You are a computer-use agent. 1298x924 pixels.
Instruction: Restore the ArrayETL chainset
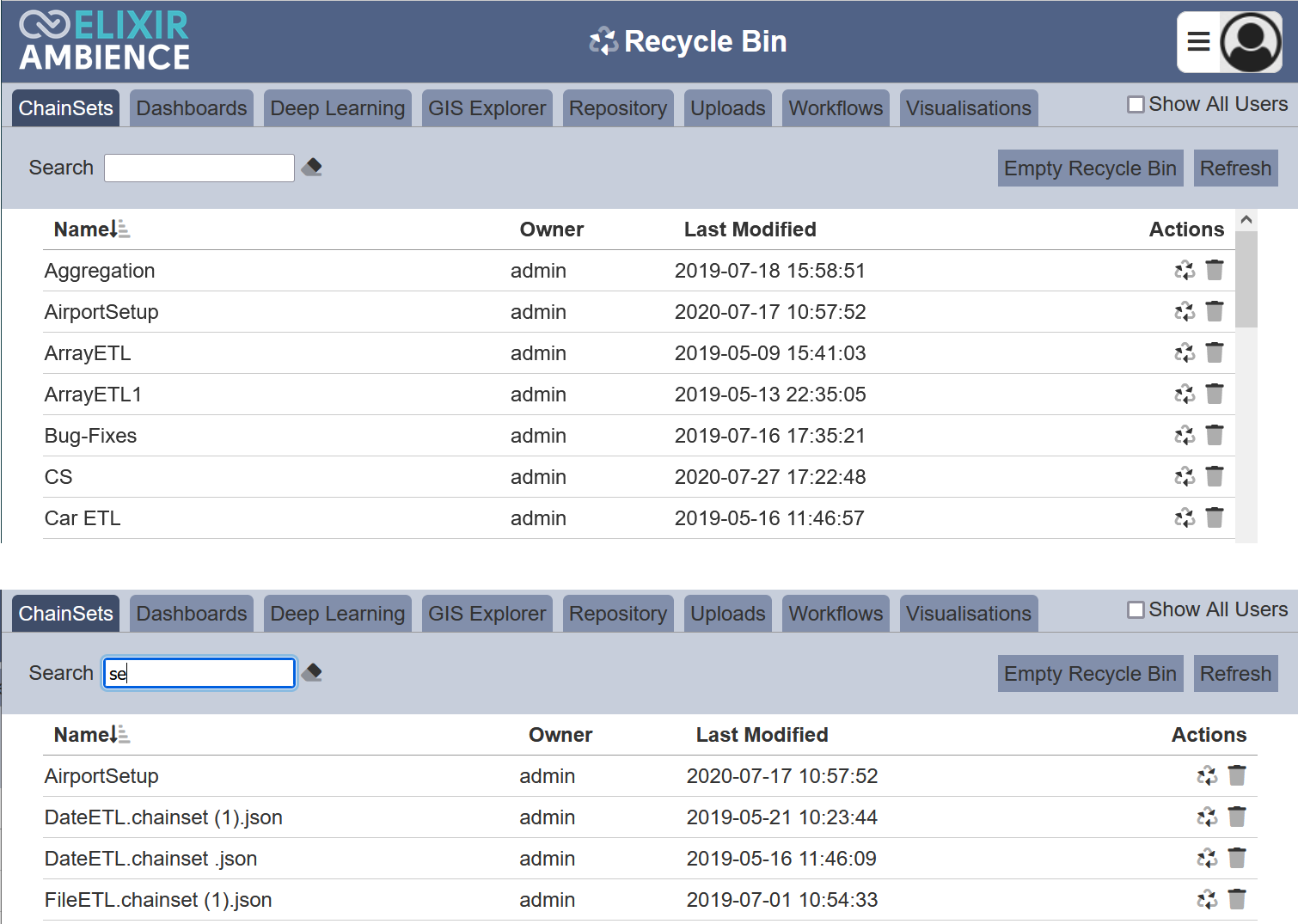click(1185, 353)
